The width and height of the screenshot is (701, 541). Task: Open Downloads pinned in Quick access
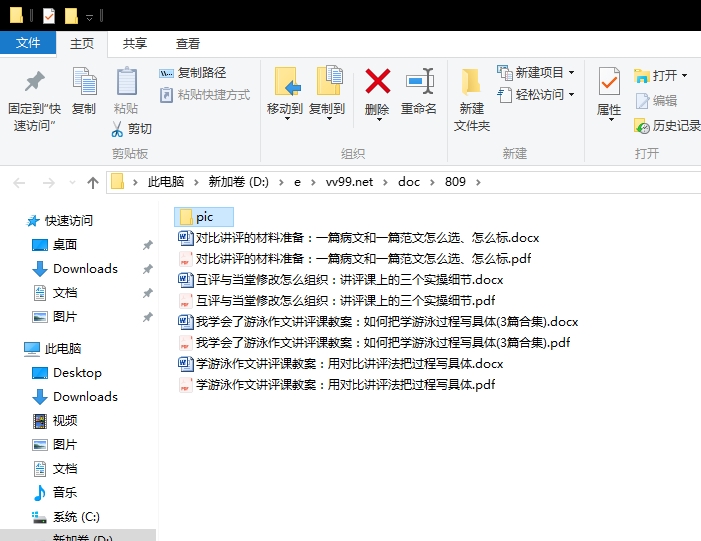[x=85, y=269]
